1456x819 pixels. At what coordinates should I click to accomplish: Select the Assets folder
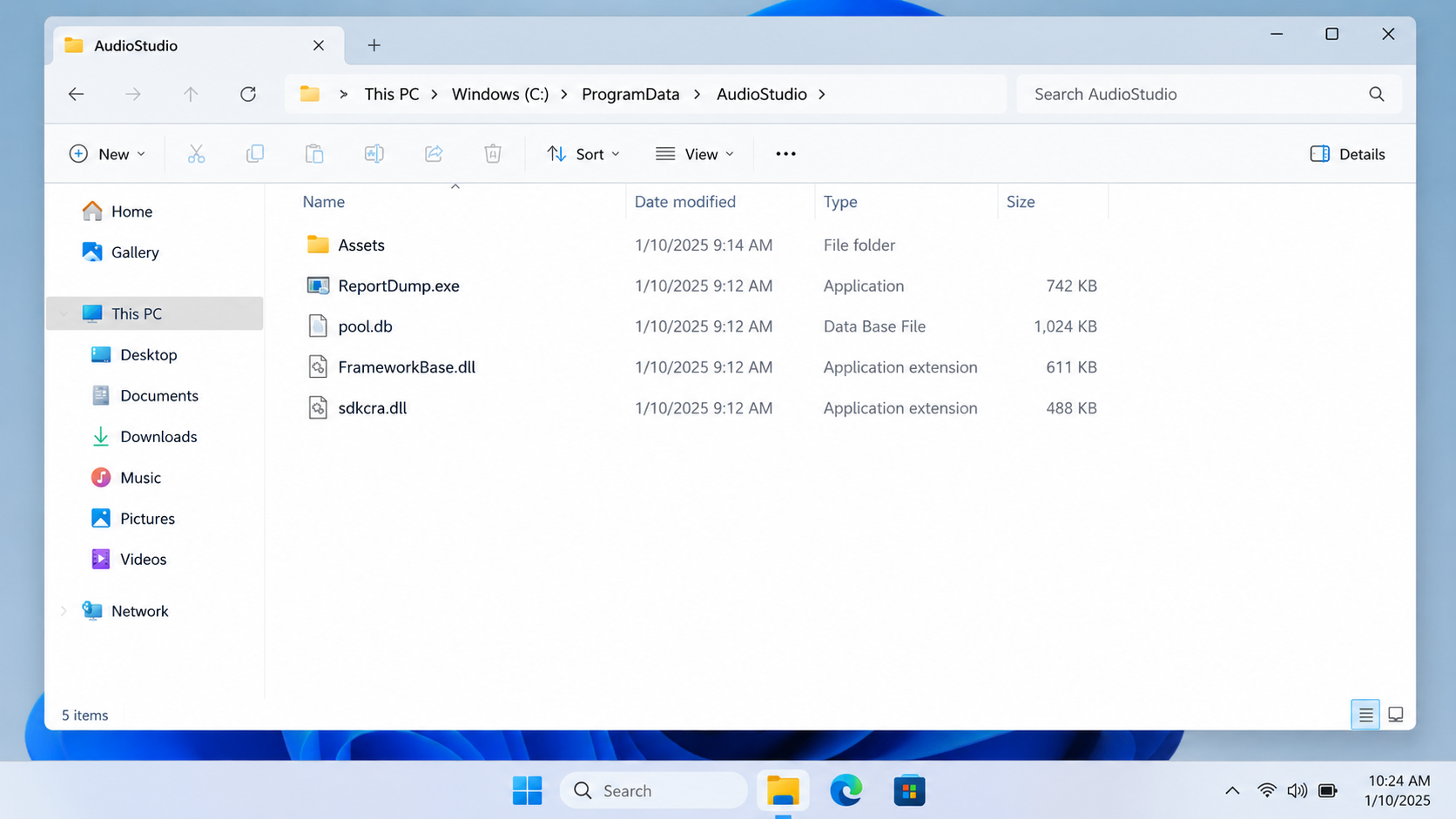coord(361,245)
